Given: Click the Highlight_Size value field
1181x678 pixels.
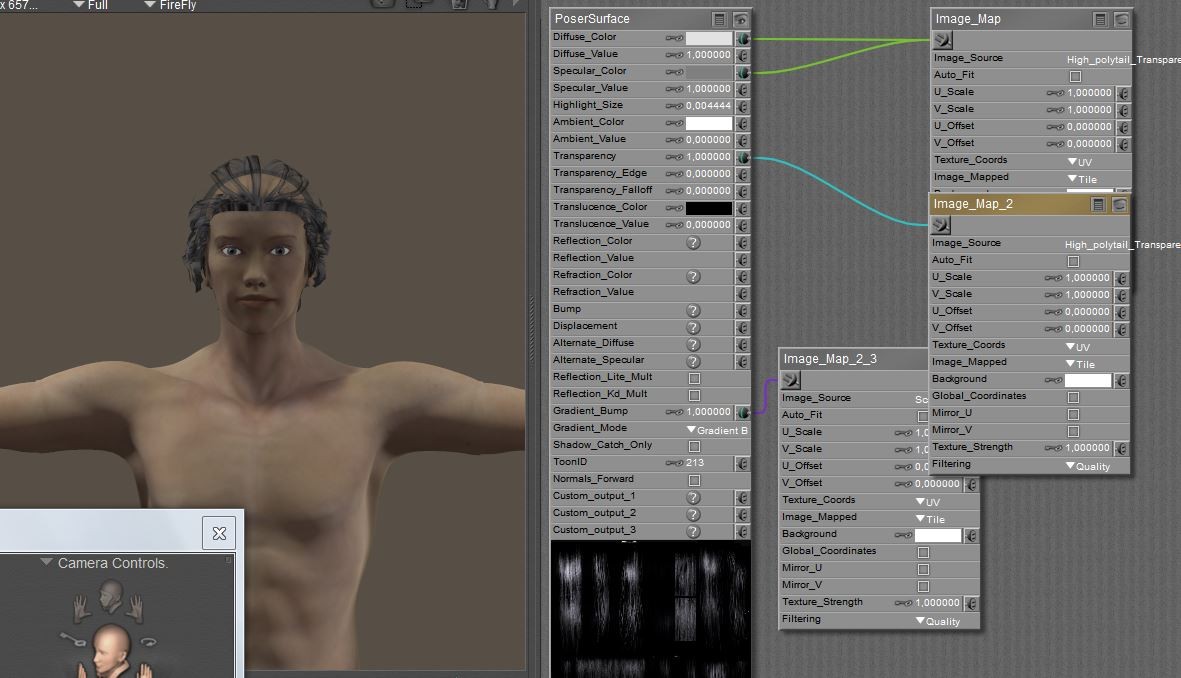Looking at the screenshot, I should click(708, 106).
